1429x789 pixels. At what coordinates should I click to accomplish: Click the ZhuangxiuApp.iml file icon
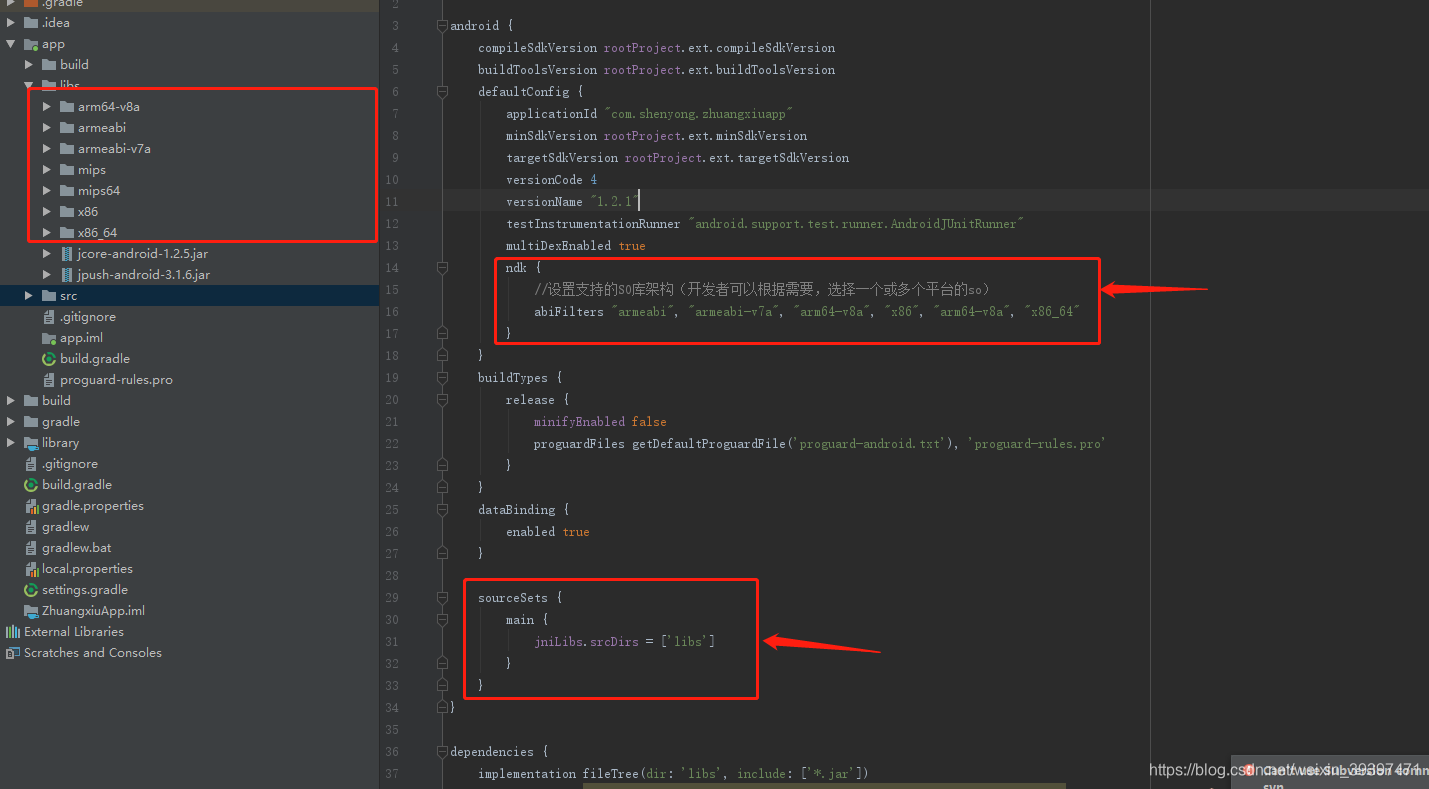(31, 610)
